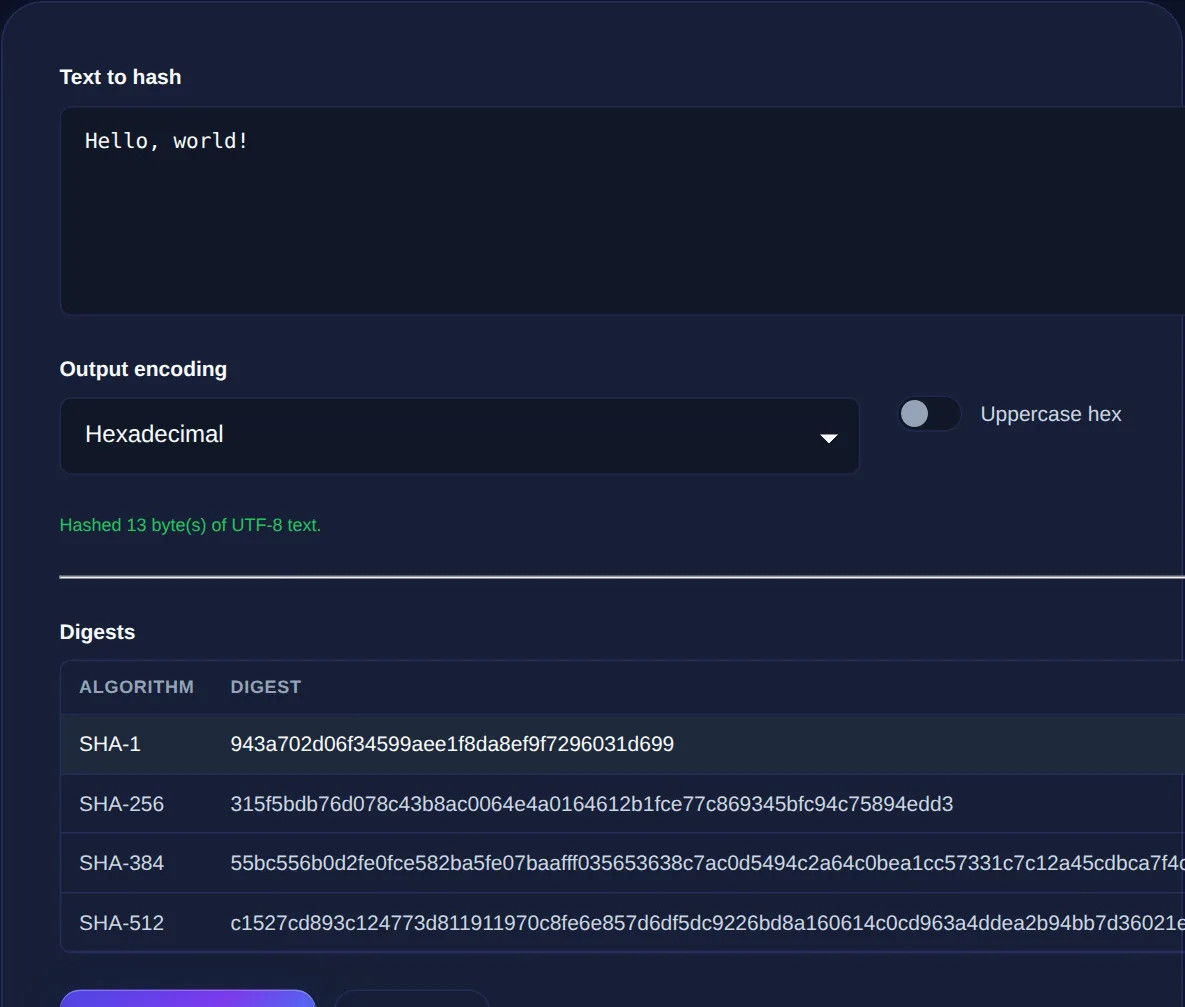Select the SHA-1 algorithm cell

(110, 744)
